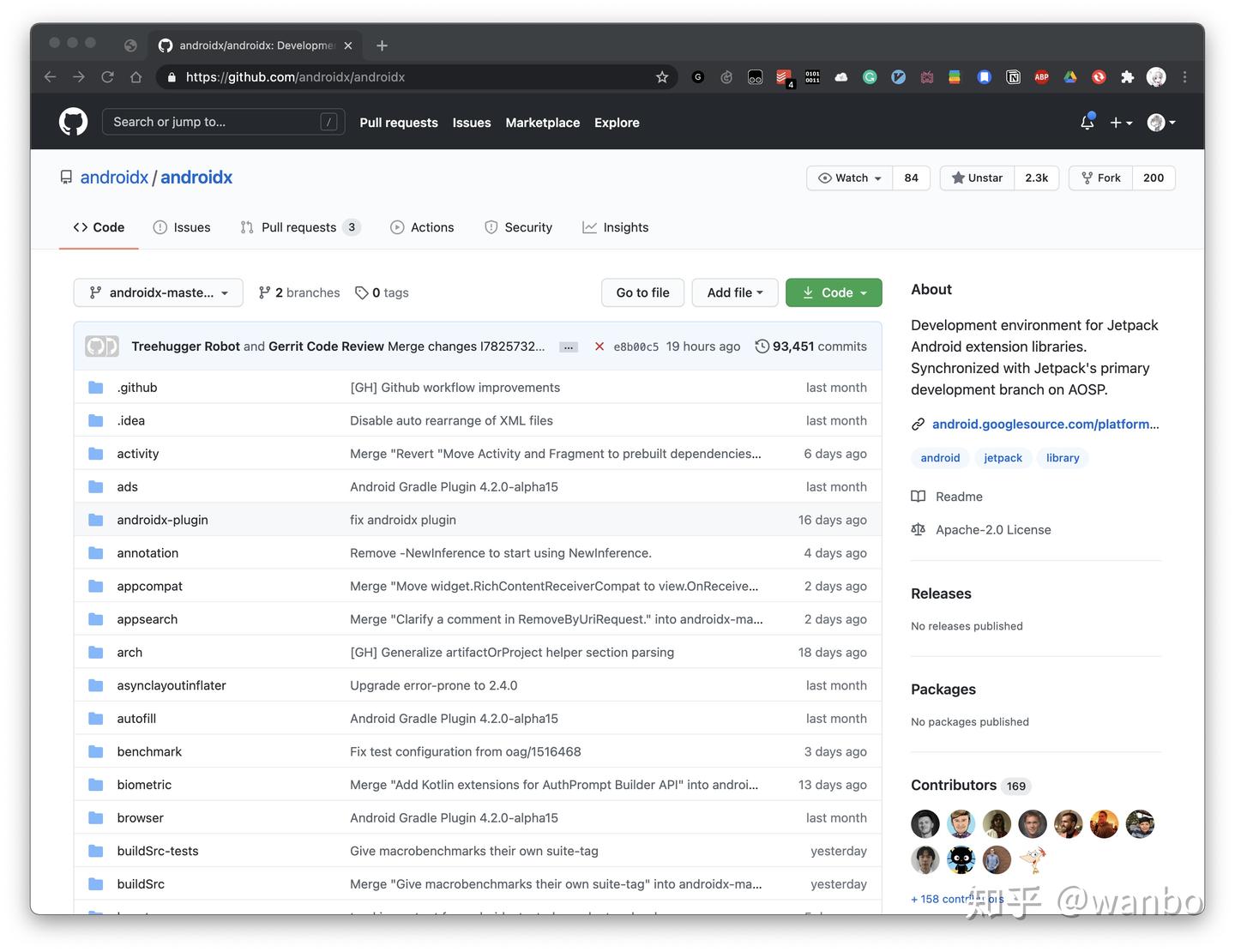Image resolution: width=1235 pixels, height=952 pixels.
Task: Click the Chrome profile avatar
Action: pos(1156,77)
